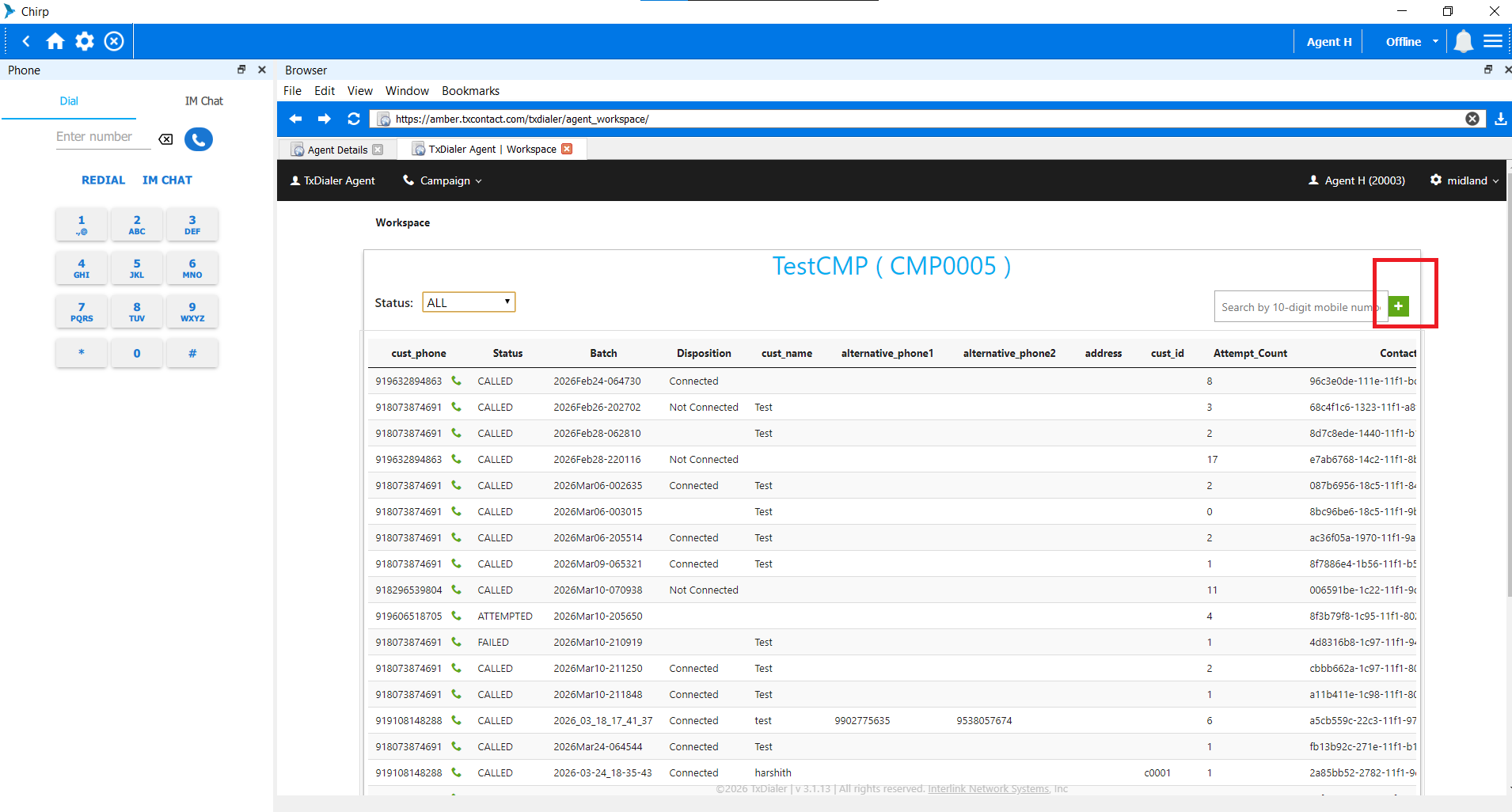The image size is (1512, 812).
Task: Open the Bookmarks menu
Action: (470, 91)
